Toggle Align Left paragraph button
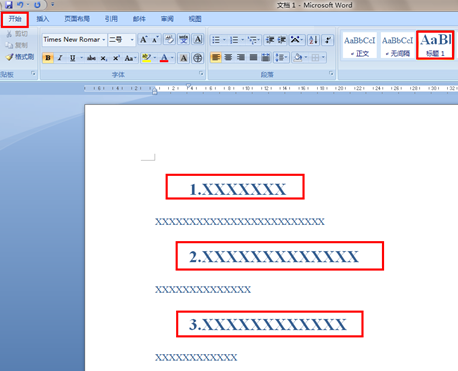 click(x=216, y=58)
